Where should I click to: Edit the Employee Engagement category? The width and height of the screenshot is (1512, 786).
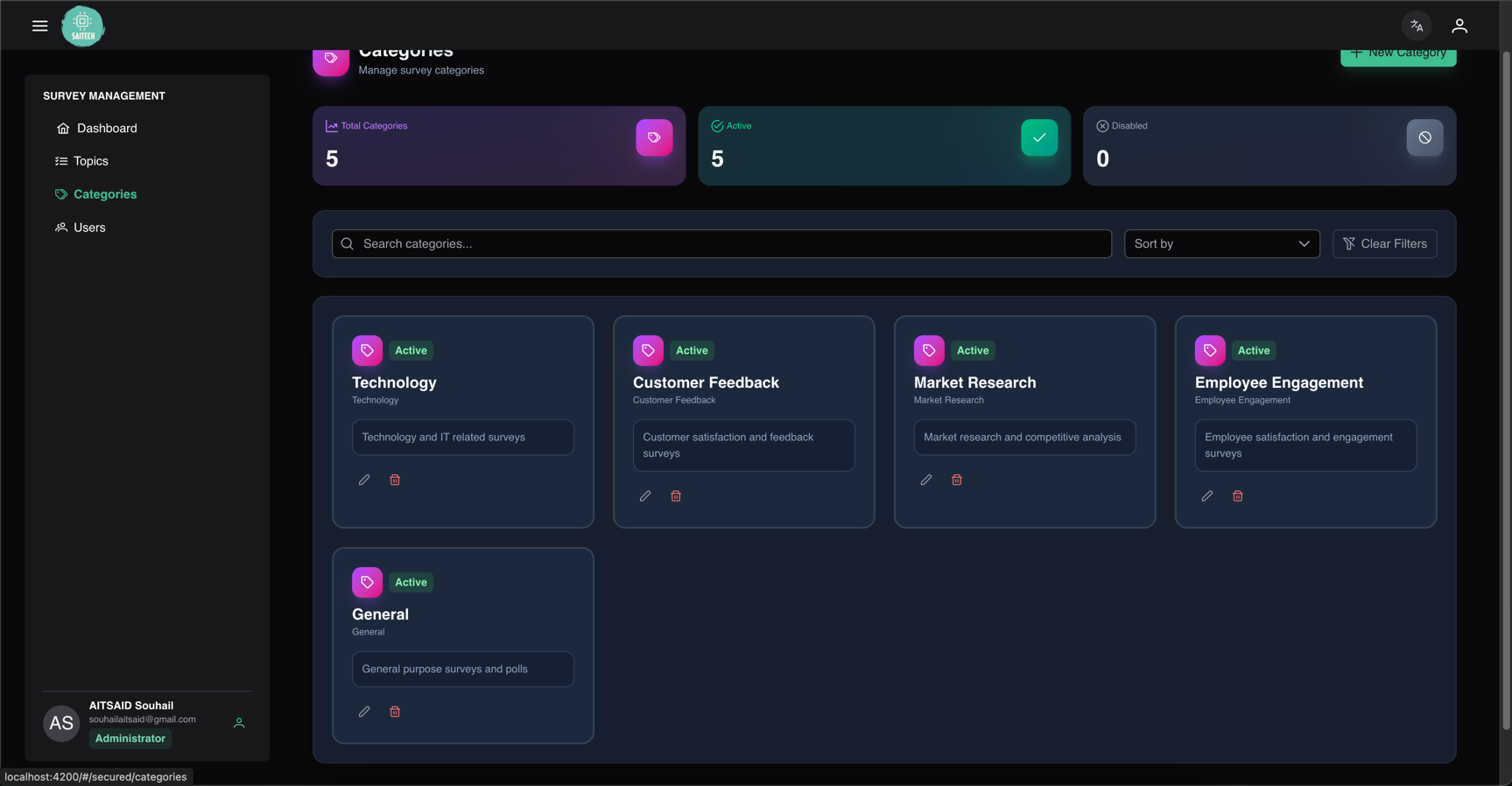click(x=1207, y=496)
